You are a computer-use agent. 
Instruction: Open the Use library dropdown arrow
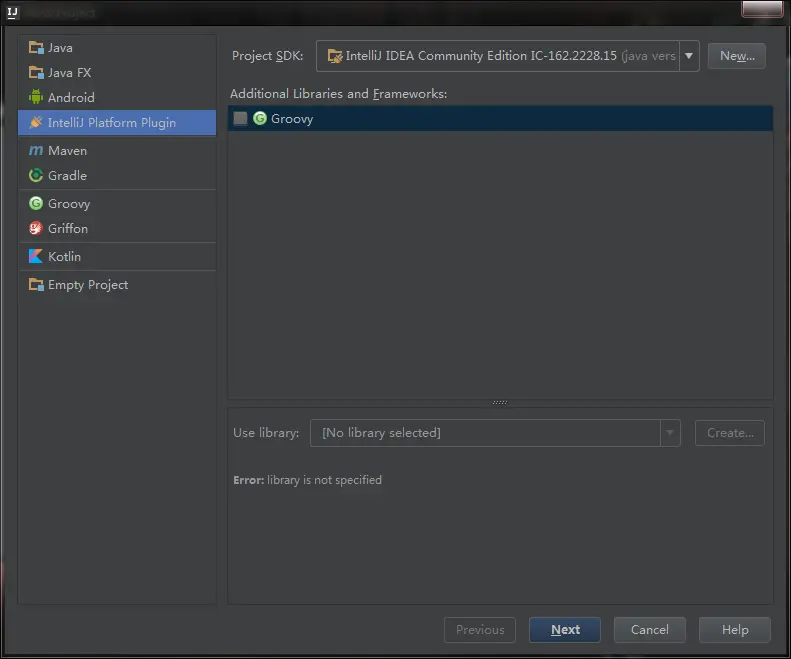click(670, 433)
